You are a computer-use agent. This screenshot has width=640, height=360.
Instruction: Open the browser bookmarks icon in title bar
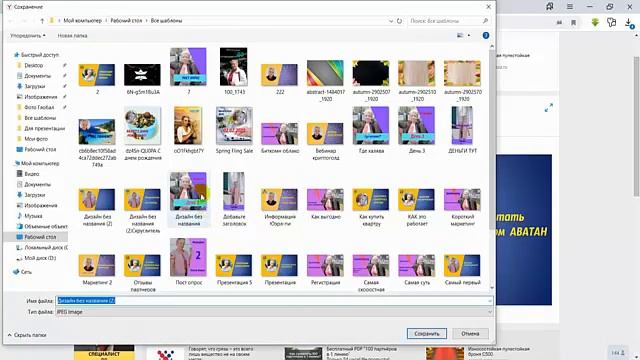550,7
